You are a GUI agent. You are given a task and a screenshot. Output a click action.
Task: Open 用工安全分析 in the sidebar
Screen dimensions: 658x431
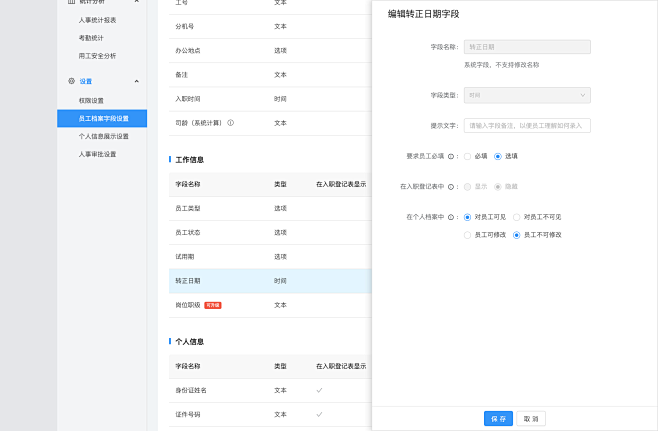coord(97,56)
